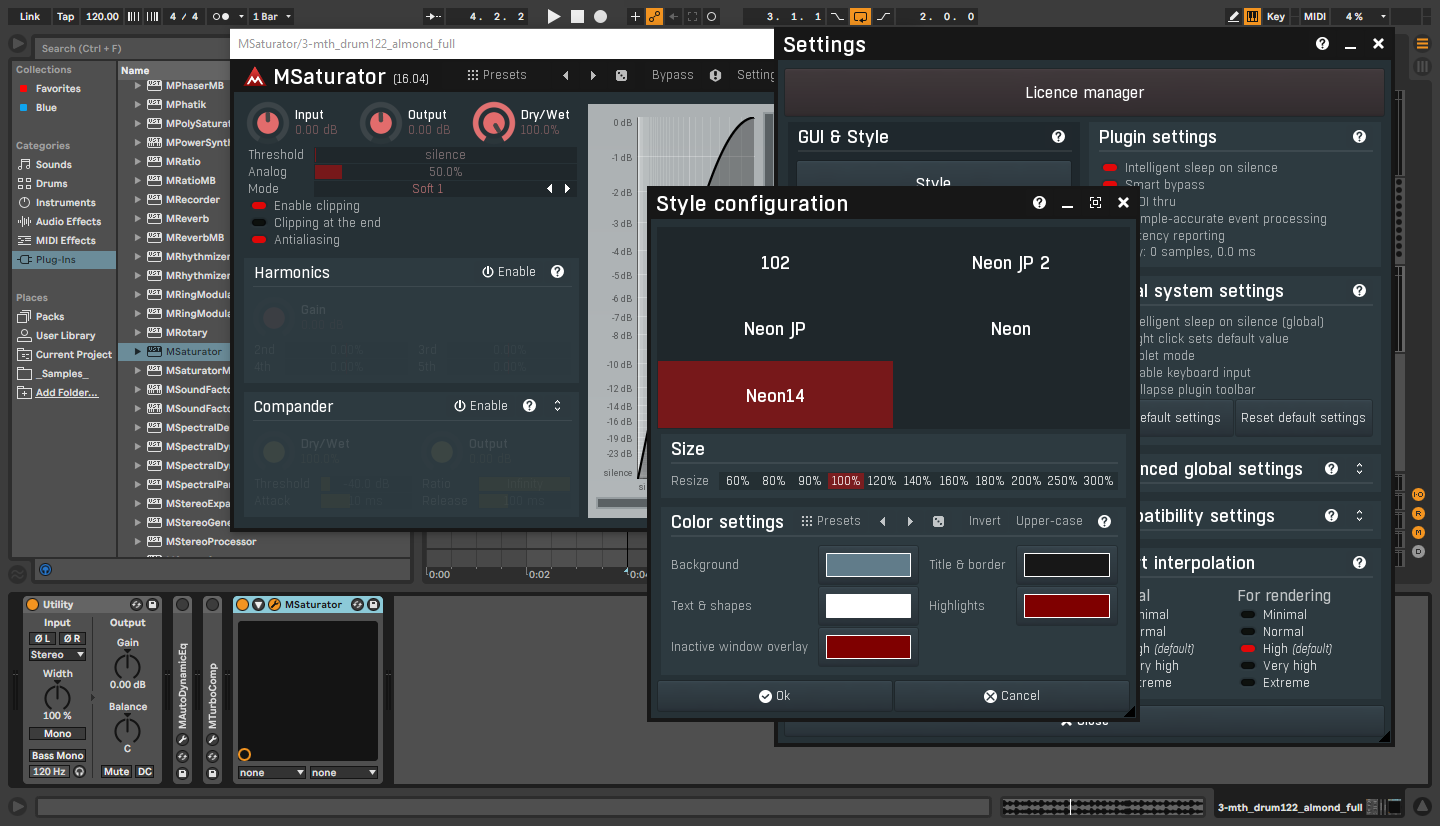Click the Utility device hot-swap icon
The image size is (1440, 826).
tap(136, 605)
